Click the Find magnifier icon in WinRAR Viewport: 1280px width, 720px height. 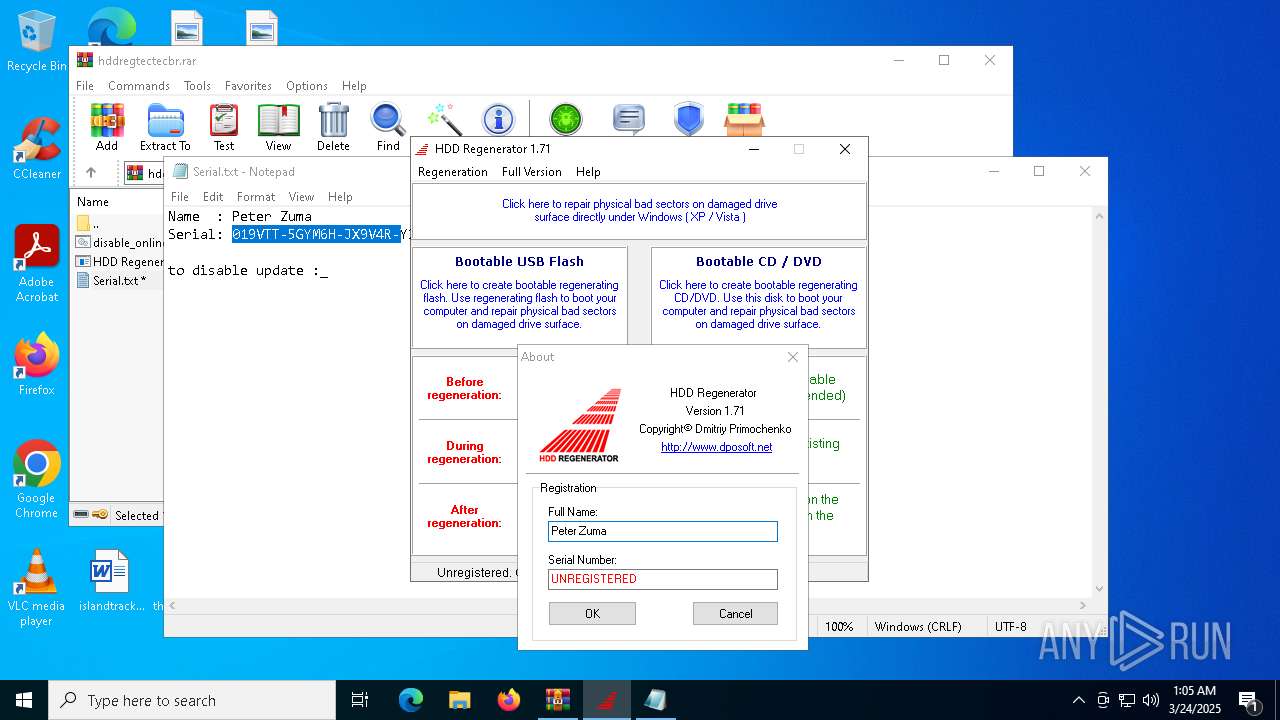[388, 127]
